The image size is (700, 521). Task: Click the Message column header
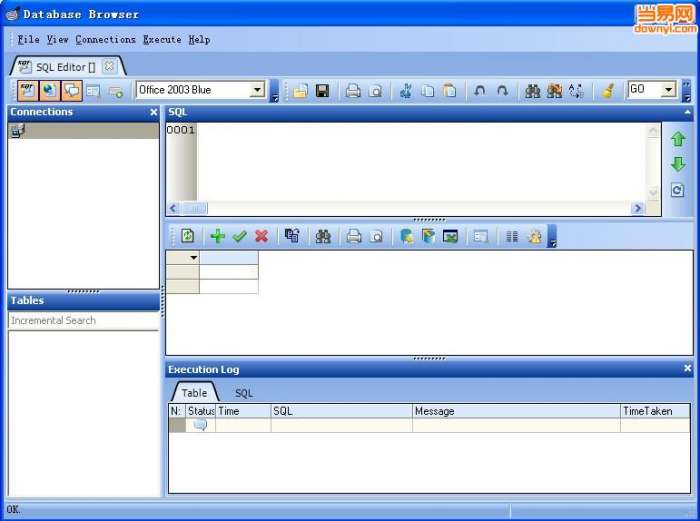(x=516, y=411)
